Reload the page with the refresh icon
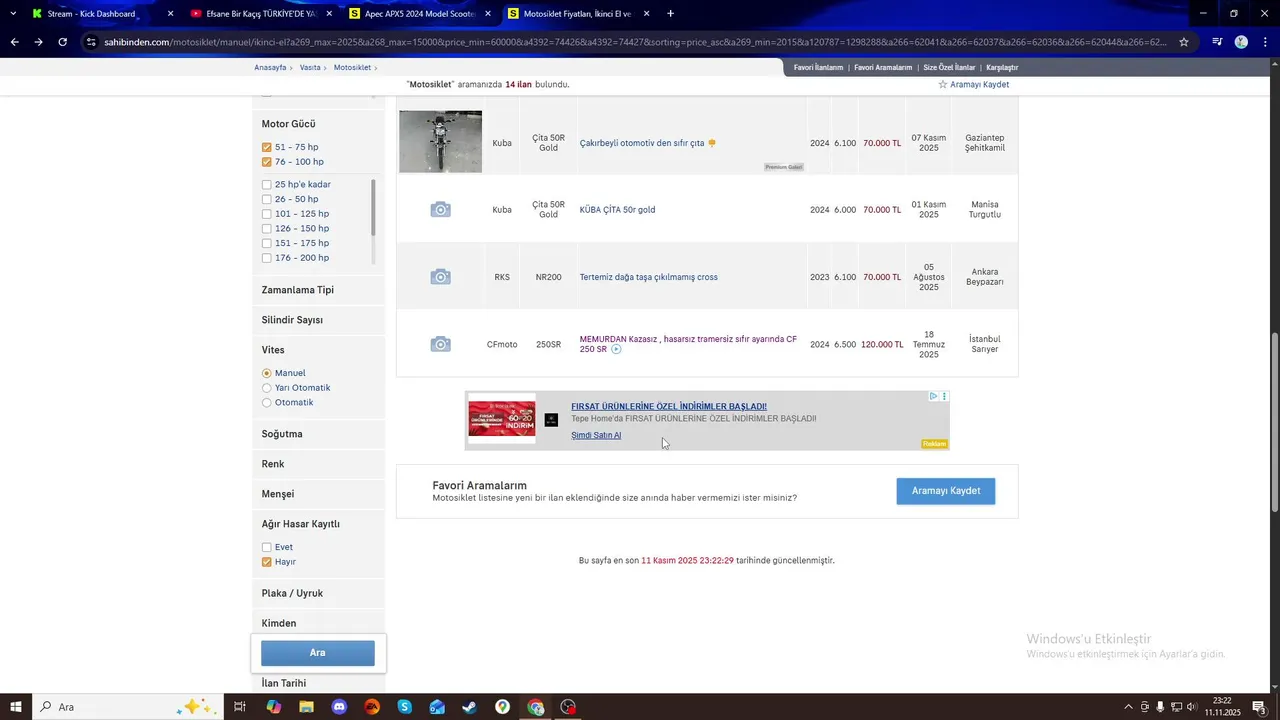This screenshot has width=1280, height=720. click(62, 42)
